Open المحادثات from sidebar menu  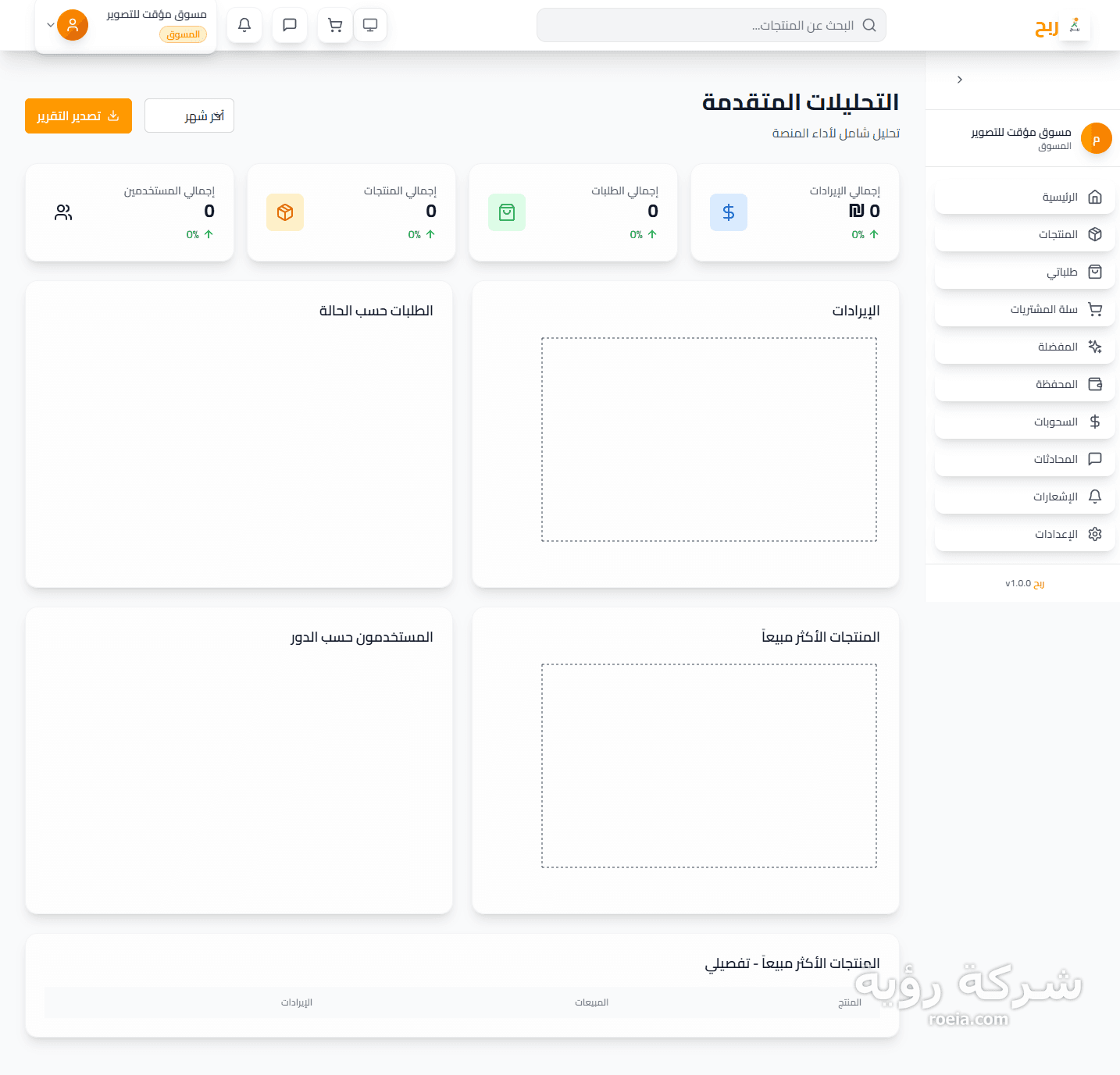pos(1025,459)
